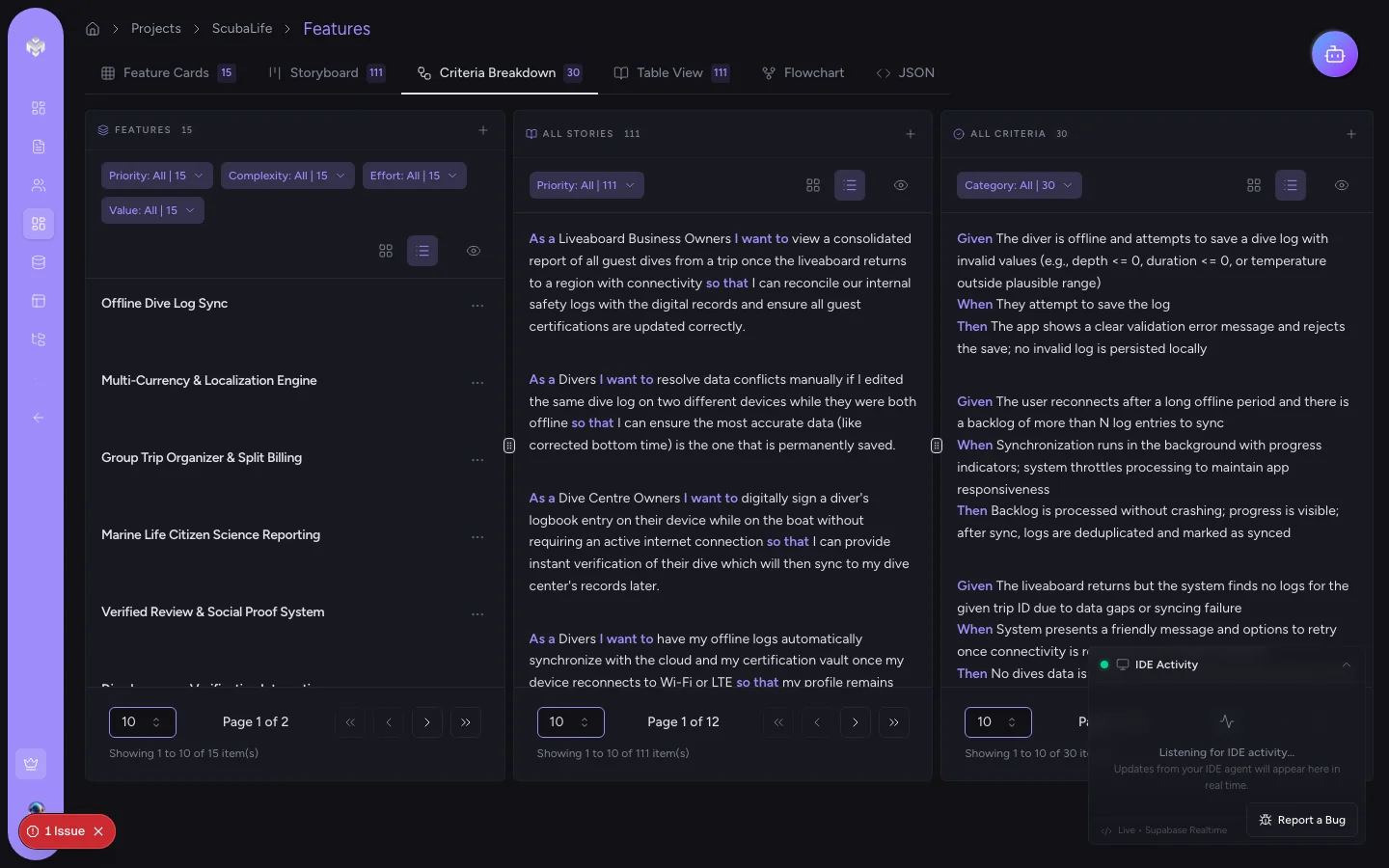1389x868 pixels.
Task: Open the Table layout icon in sidebar
Action: [39, 301]
